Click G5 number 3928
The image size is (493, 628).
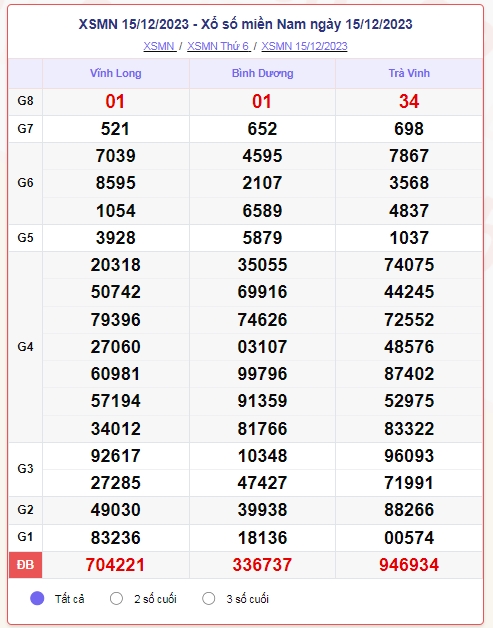(116, 238)
